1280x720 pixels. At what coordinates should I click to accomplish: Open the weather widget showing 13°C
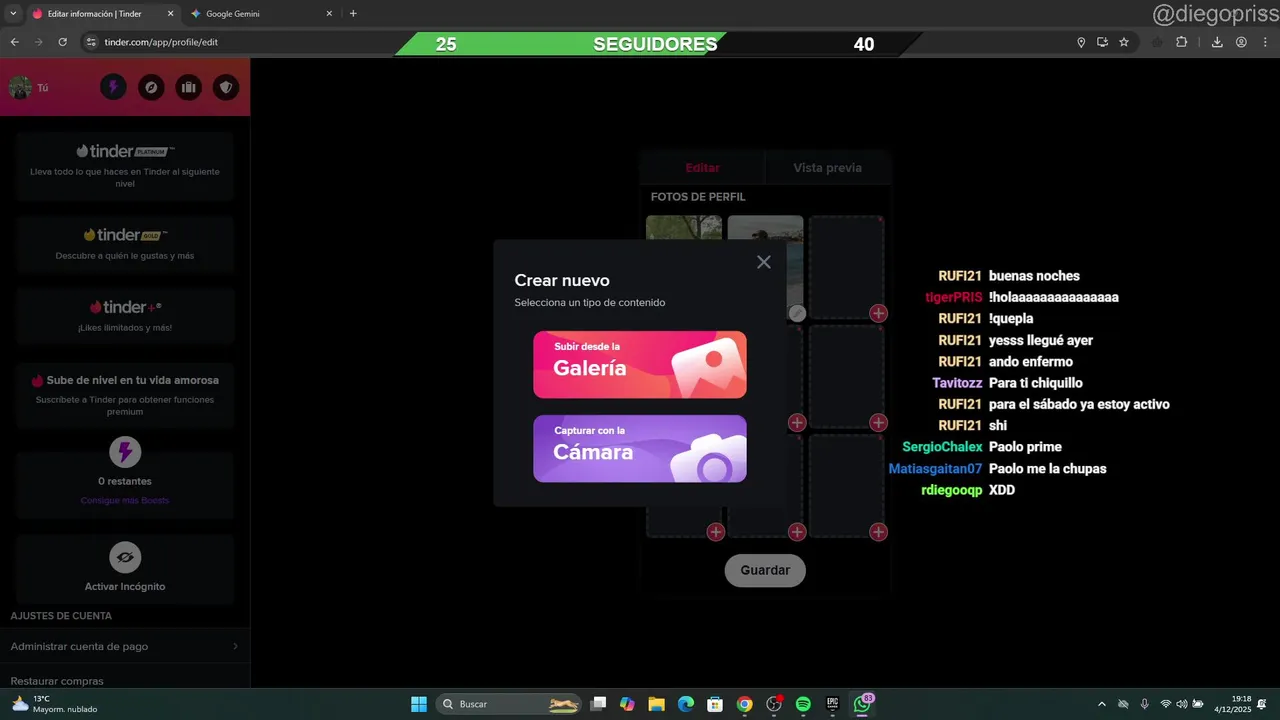click(x=55, y=704)
